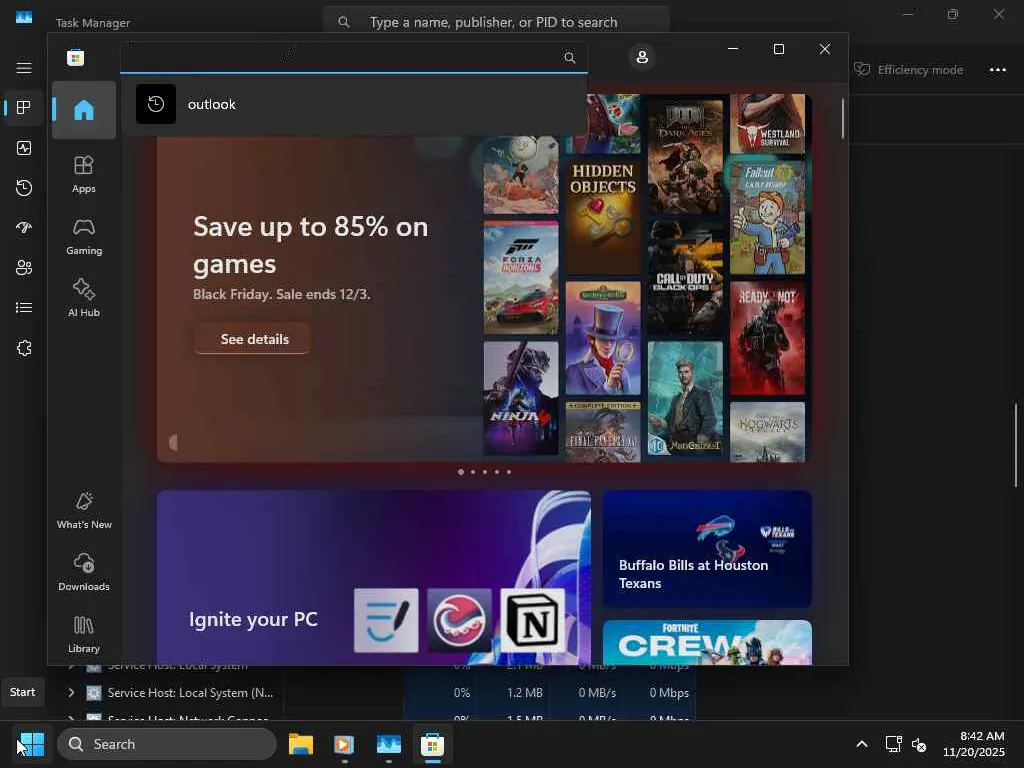Viewport: 1024px width, 768px height.
Task: Show the previous banner carousel slide
Action: point(173,443)
